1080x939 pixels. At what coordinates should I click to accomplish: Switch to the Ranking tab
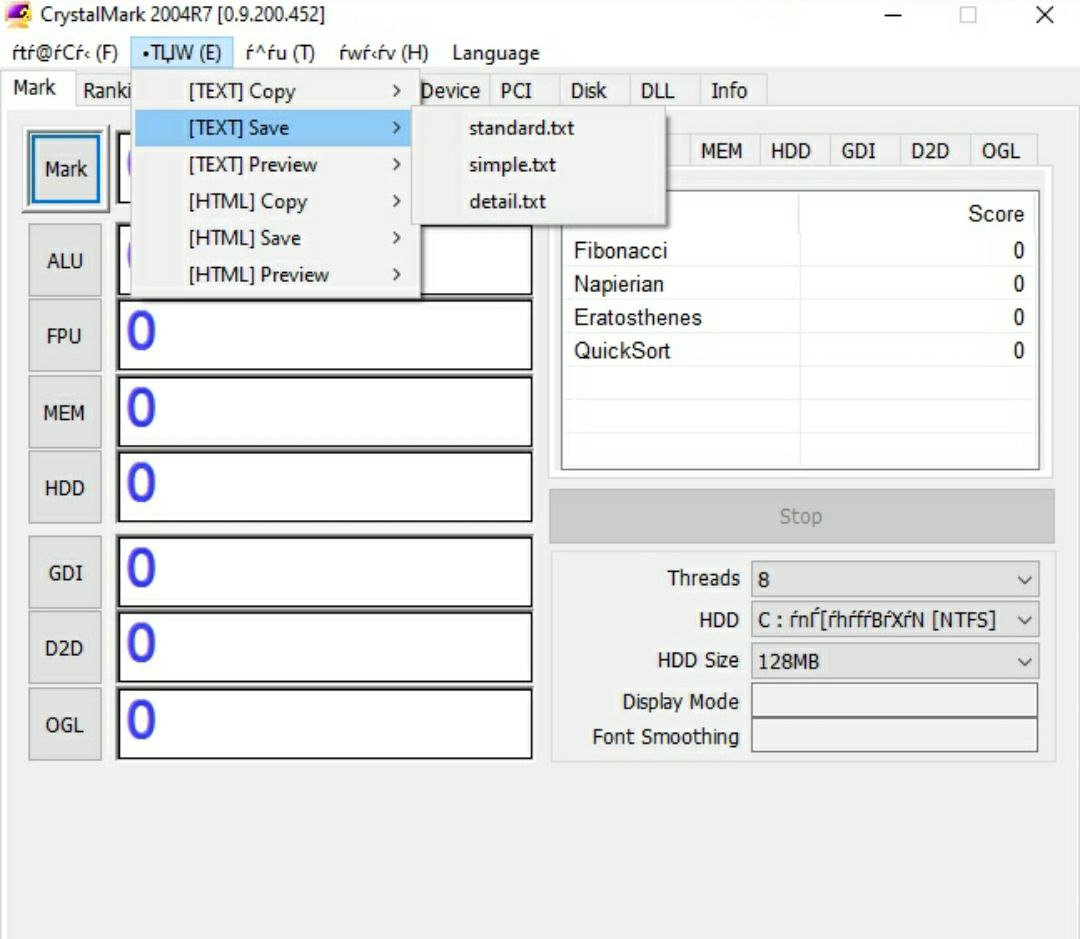(x=105, y=90)
